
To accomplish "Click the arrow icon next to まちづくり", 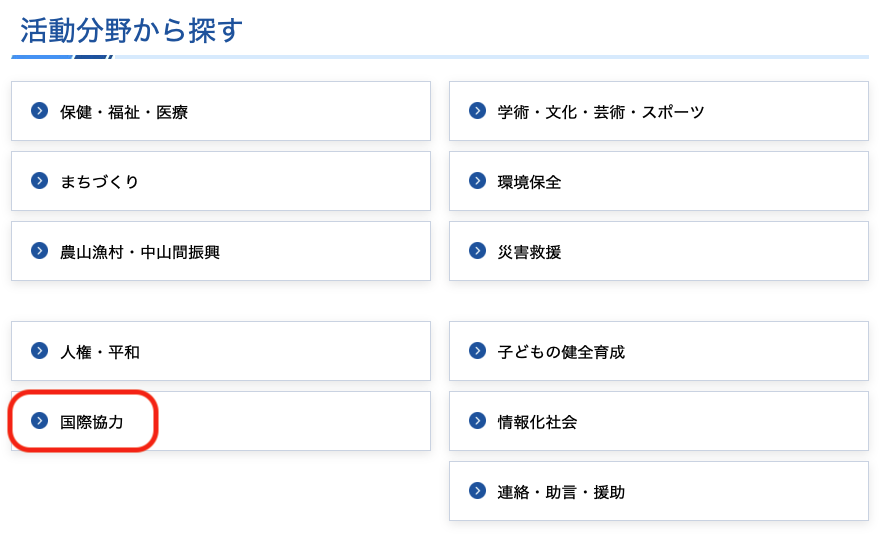I will click(x=40, y=181).
